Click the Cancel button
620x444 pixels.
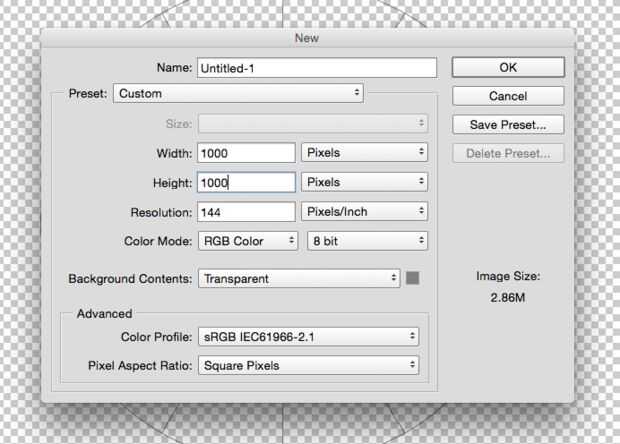tap(508, 96)
